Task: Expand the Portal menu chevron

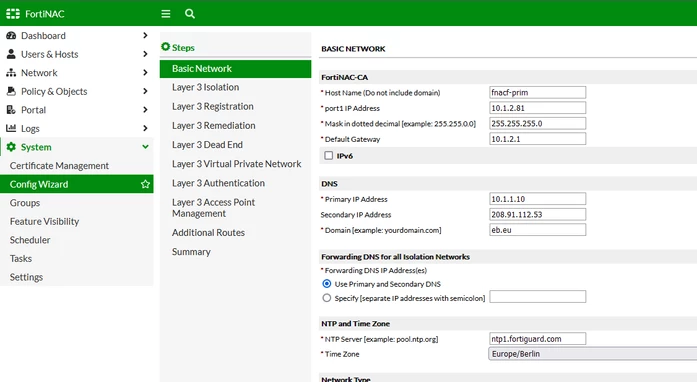Action: pyautogui.click(x=145, y=109)
